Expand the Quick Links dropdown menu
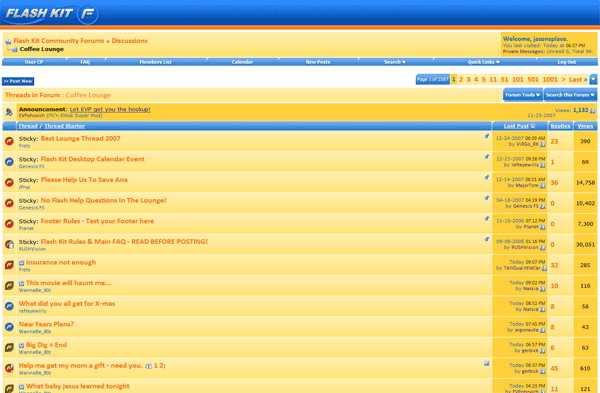This screenshot has width=600, height=393. tap(484, 62)
